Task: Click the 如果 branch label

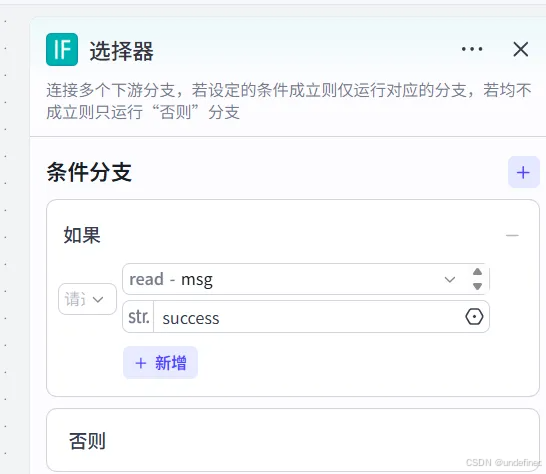Action: (x=82, y=235)
